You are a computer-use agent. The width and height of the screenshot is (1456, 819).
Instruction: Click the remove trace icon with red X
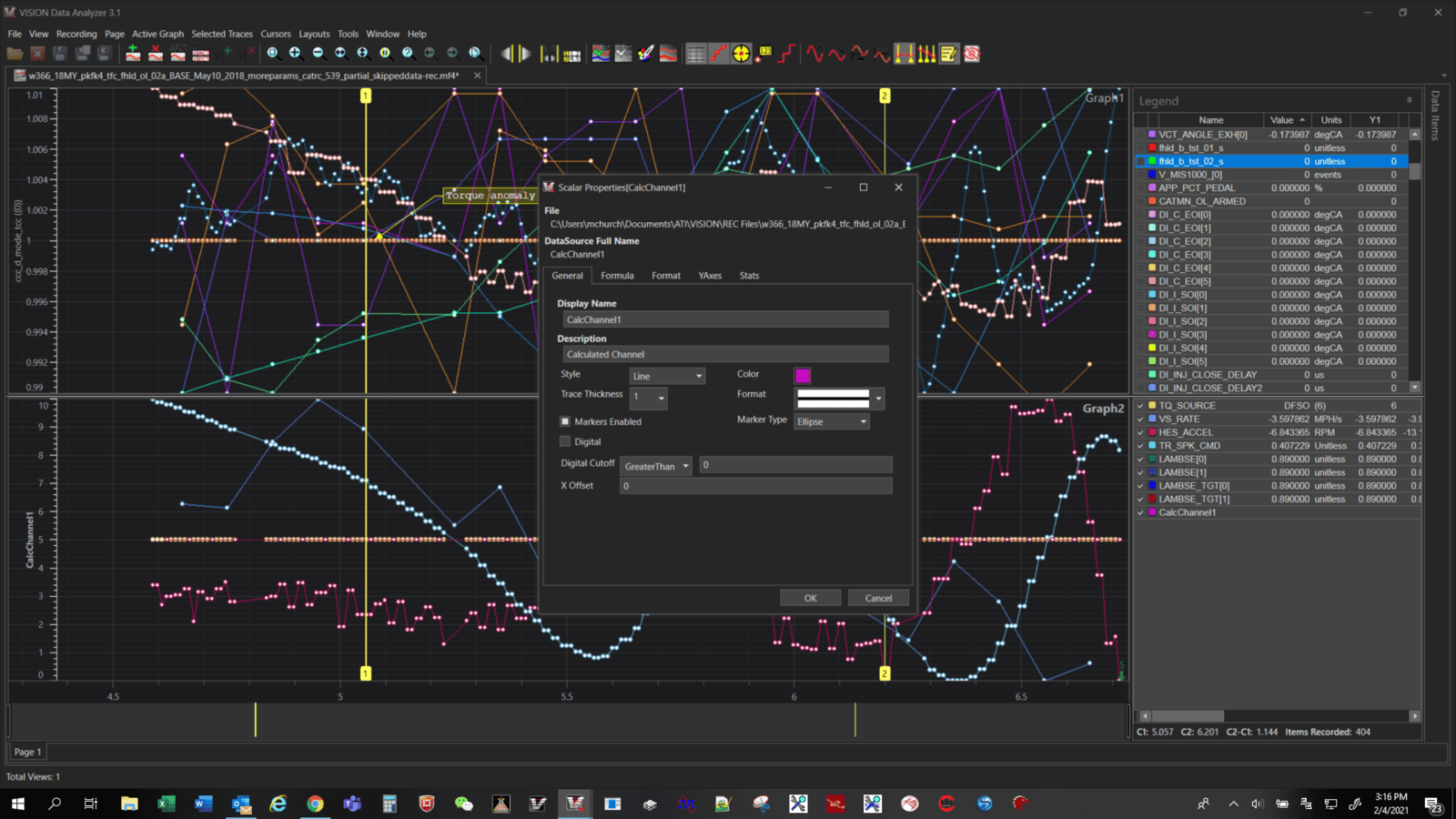tap(156, 54)
